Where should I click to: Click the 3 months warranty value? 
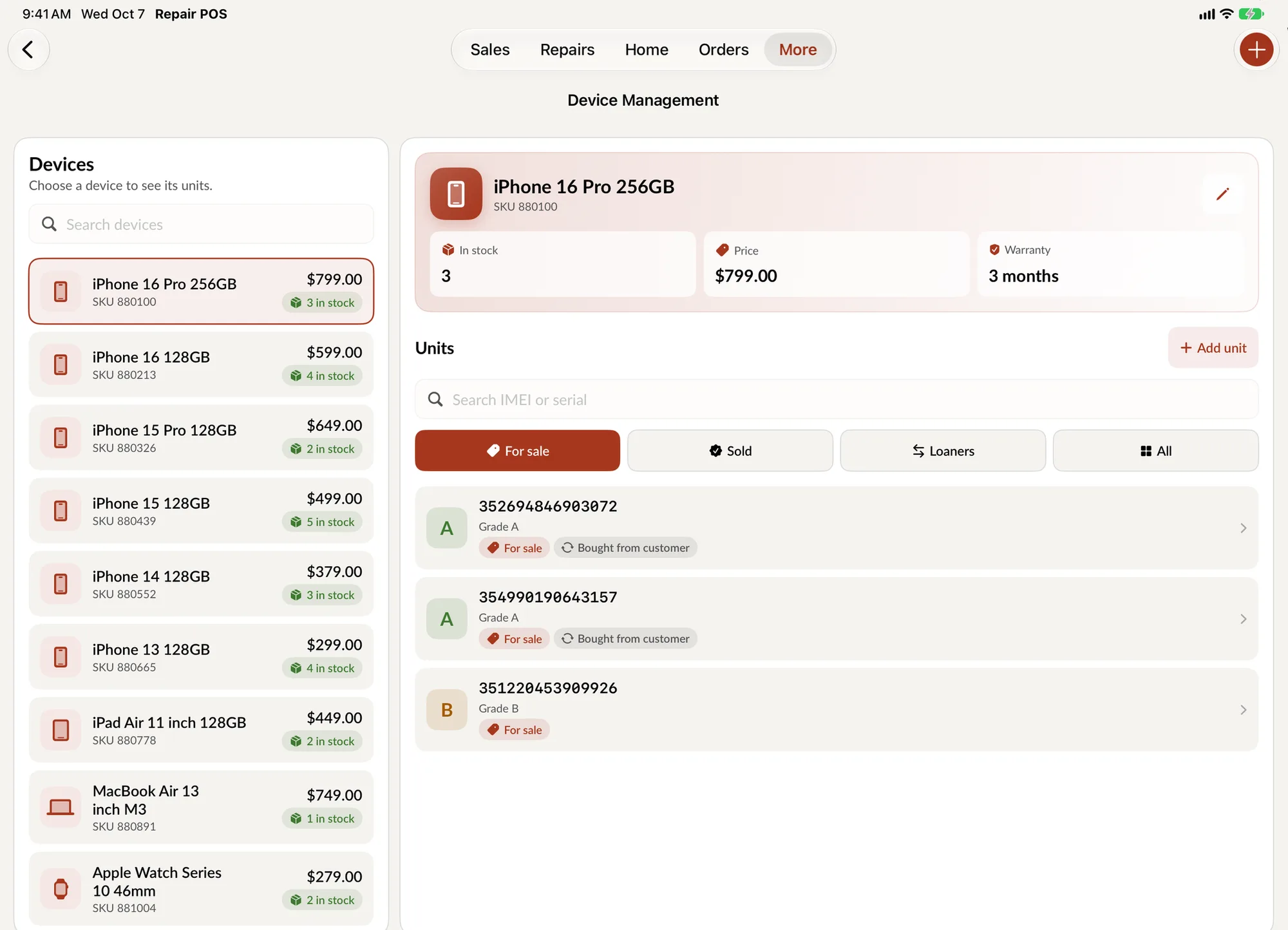pos(1023,276)
